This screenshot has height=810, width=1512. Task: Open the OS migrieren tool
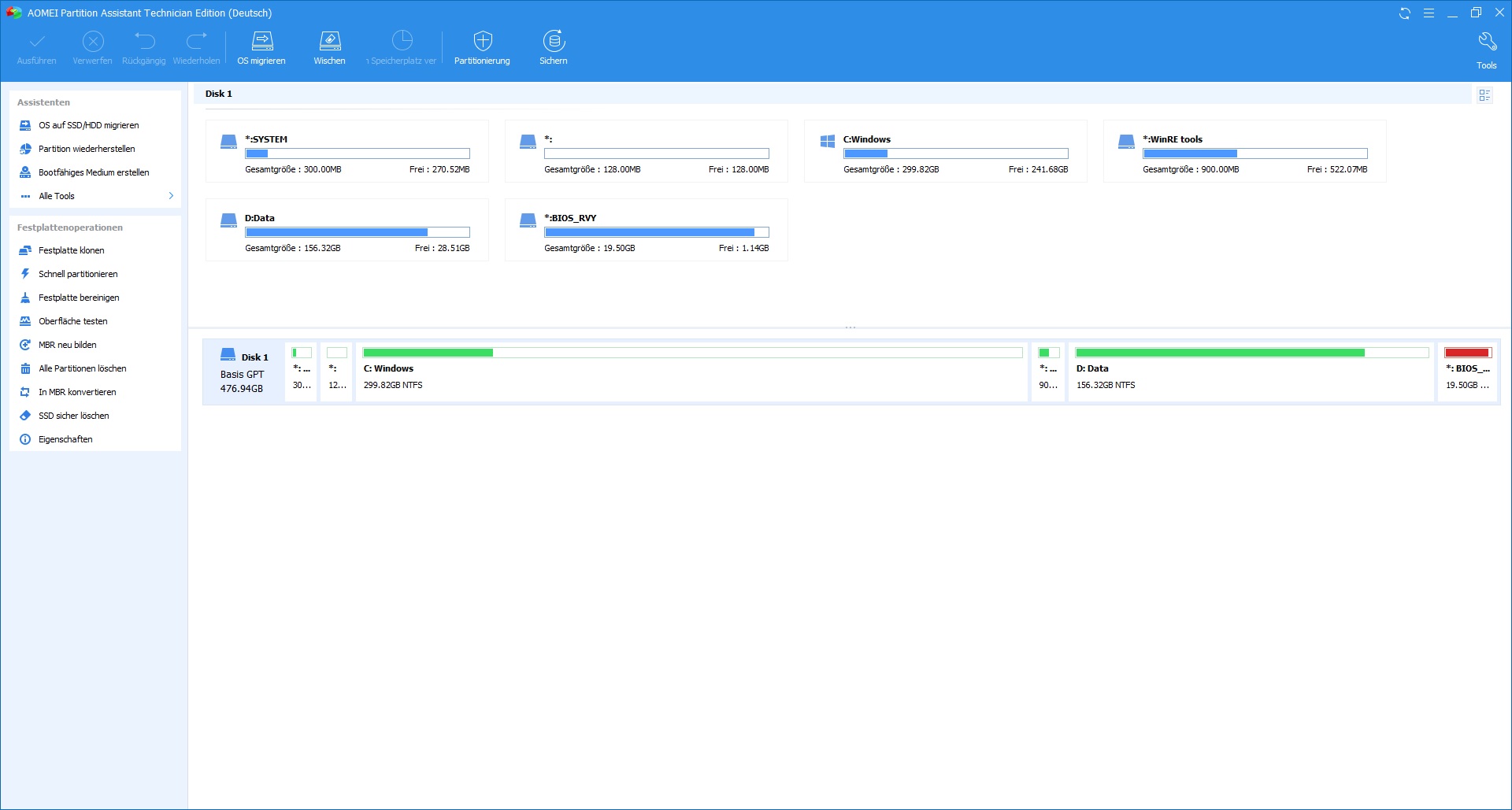pos(262,48)
